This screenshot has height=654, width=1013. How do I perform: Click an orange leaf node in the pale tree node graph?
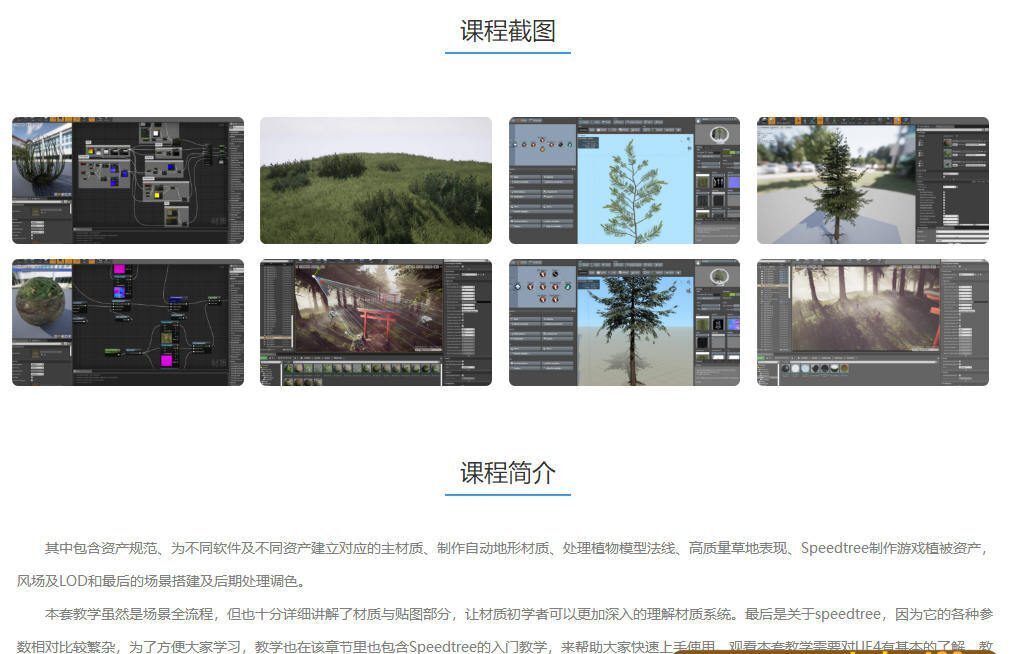pos(541,150)
